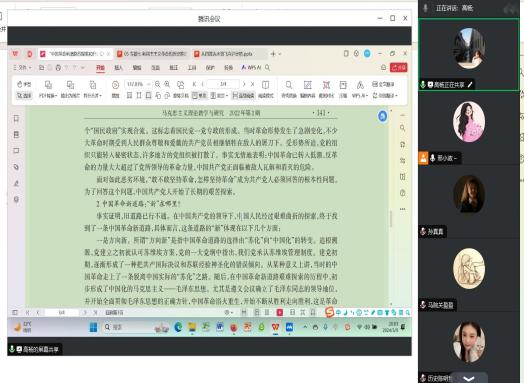Screen dimensions: 524x383
Task: Click the page number input field
Action: 223,84
